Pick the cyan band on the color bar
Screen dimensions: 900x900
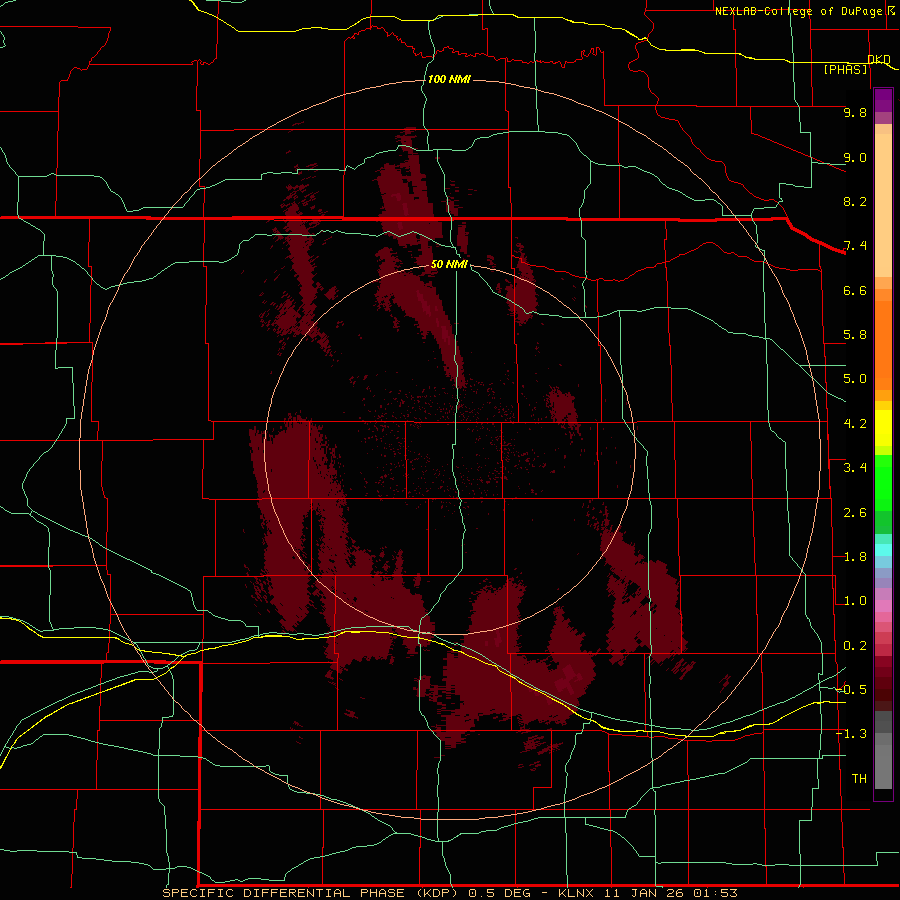pos(883,550)
